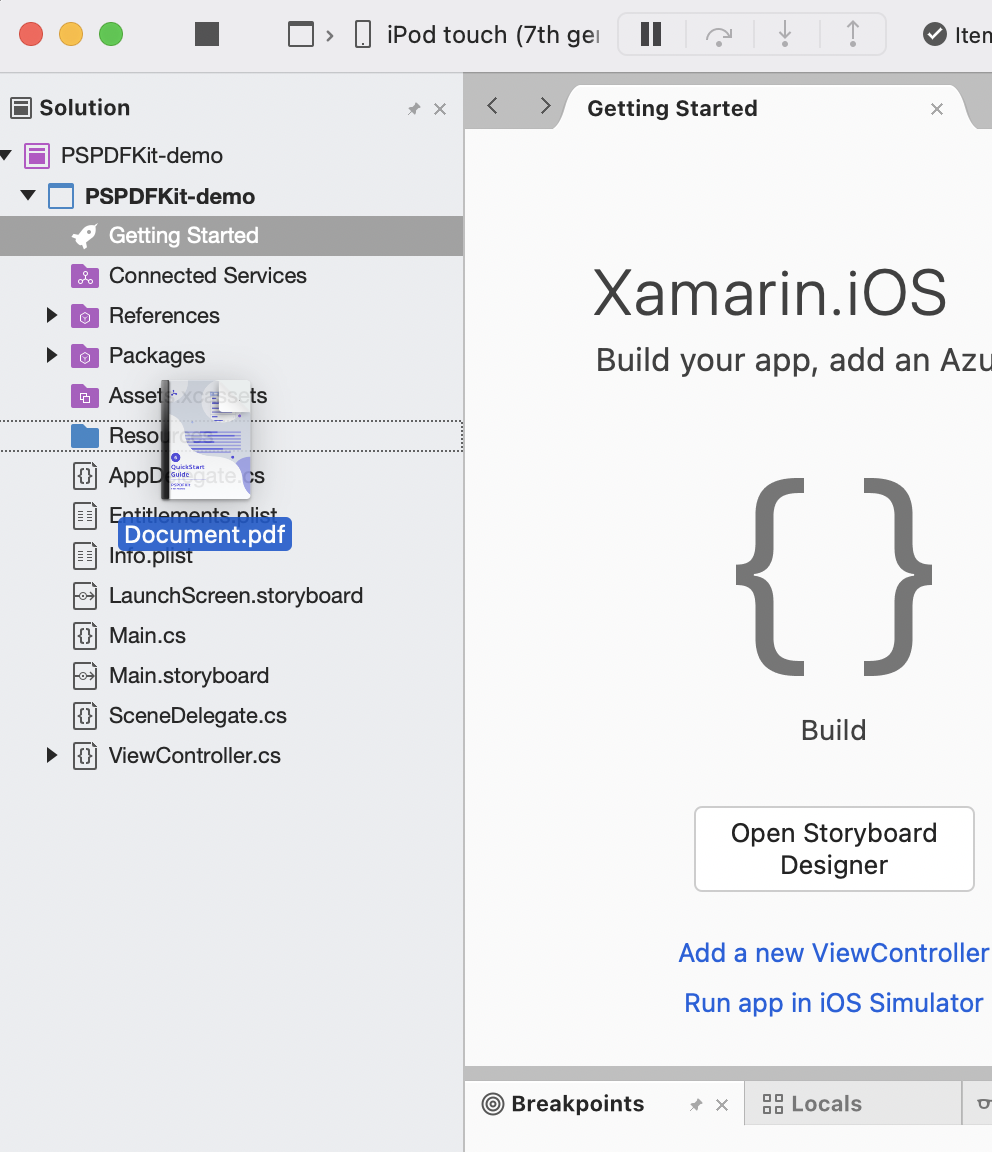Click the Document.pdf drag thumbnail

(206, 439)
